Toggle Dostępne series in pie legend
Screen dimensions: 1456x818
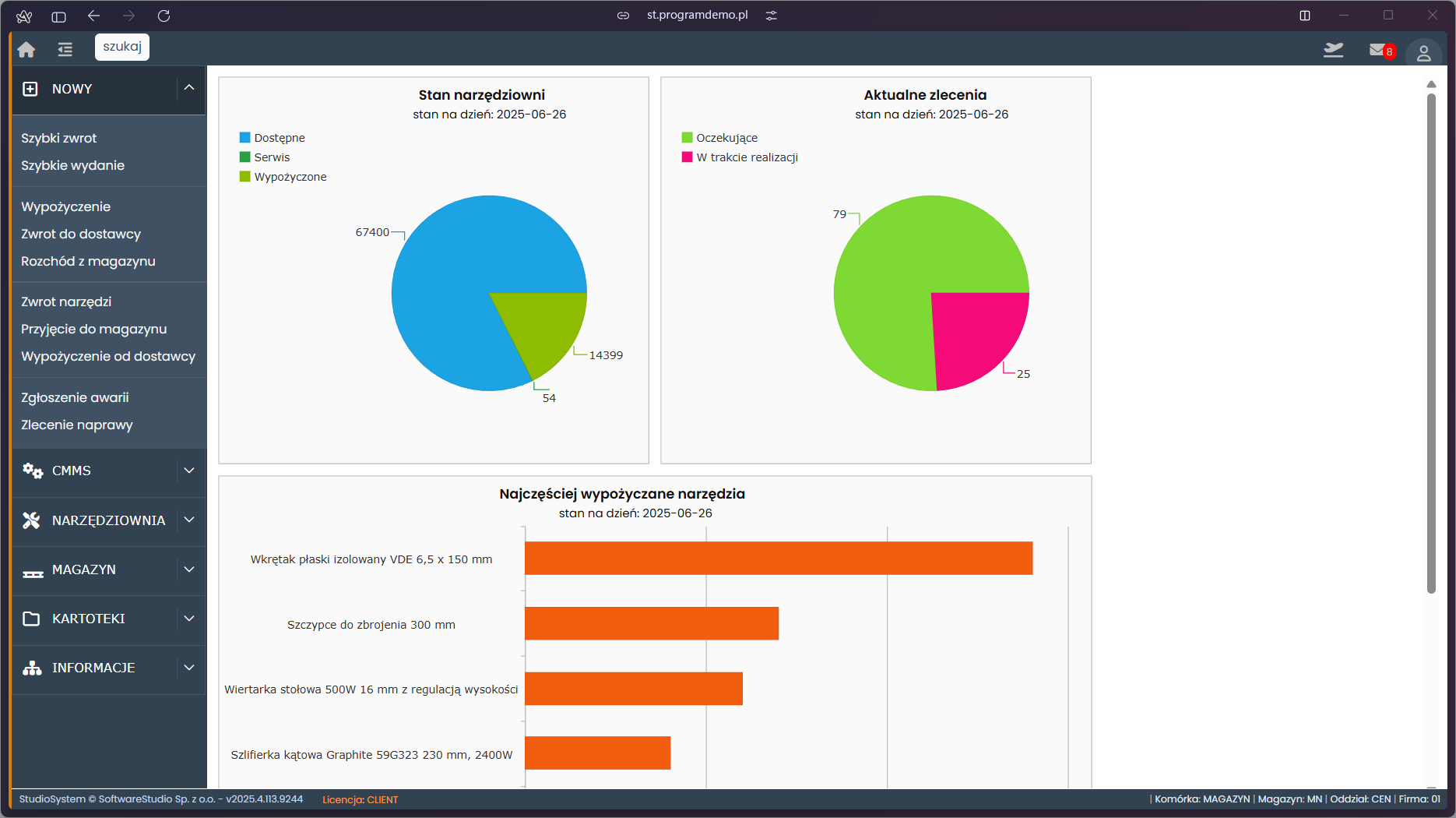coord(279,138)
